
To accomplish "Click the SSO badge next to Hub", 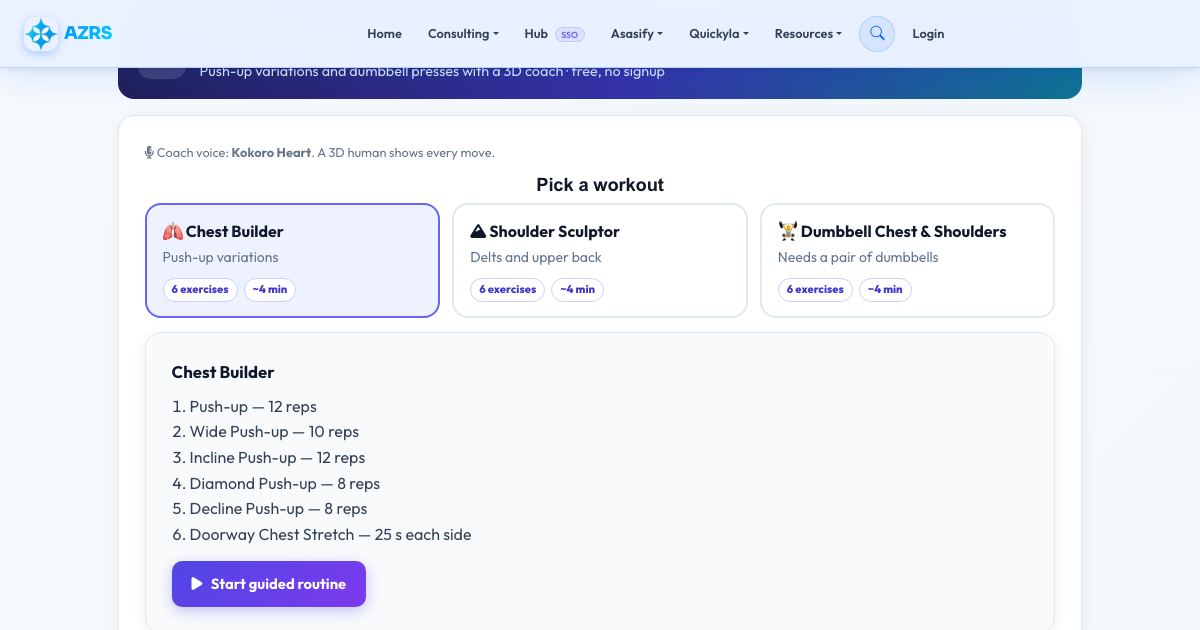I will click(x=570, y=34).
